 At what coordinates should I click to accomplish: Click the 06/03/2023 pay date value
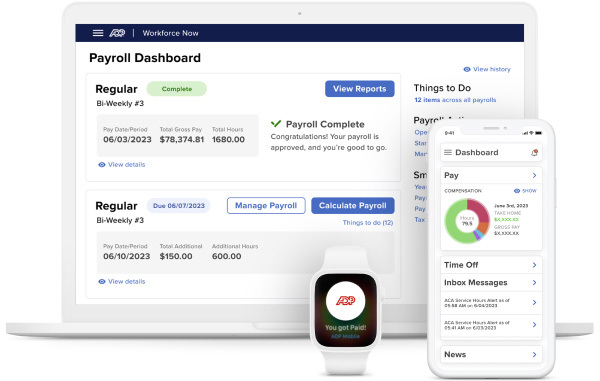tap(127, 140)
